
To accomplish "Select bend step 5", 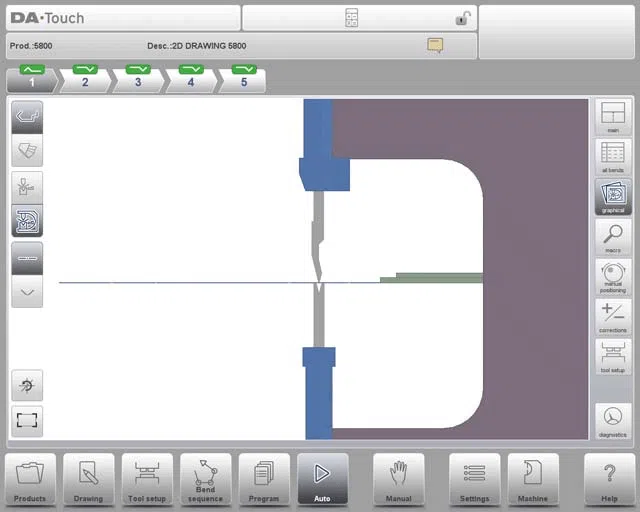I will [243, 79].
